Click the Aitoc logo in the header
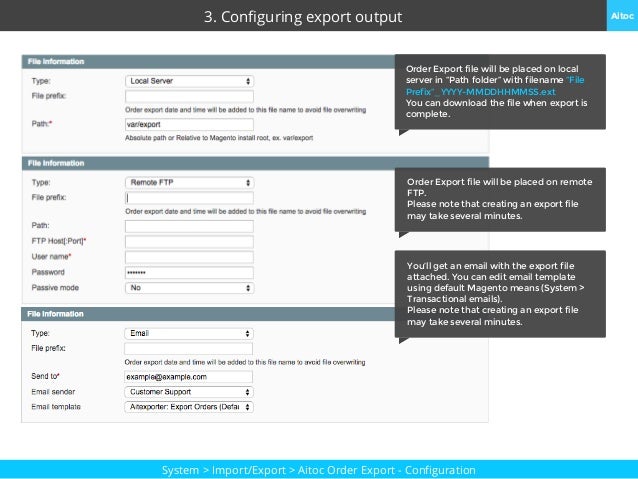Viewport: 638px width, 479px height. (x=622, y=15)
